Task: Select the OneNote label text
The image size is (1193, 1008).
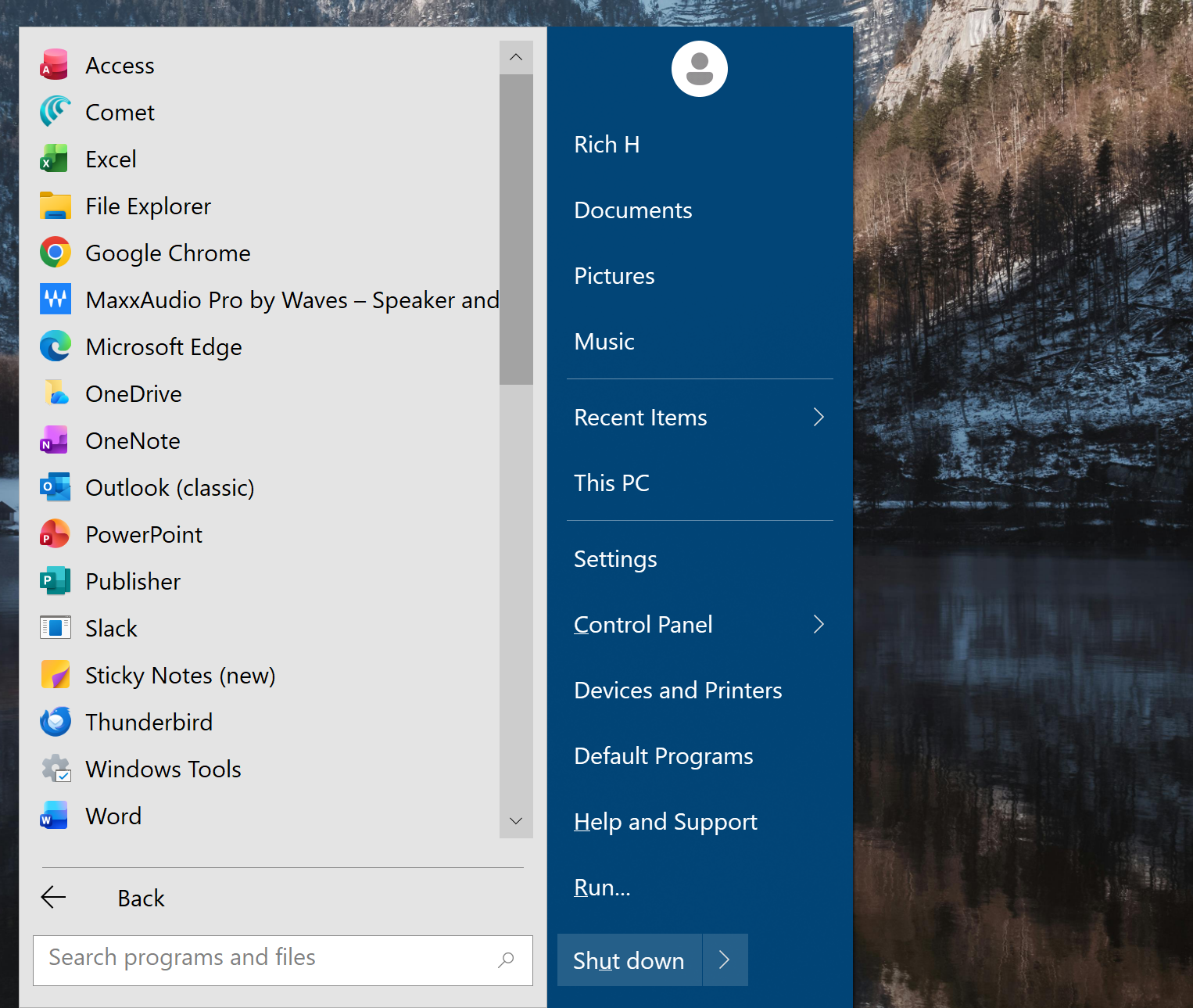Action: 133,441
